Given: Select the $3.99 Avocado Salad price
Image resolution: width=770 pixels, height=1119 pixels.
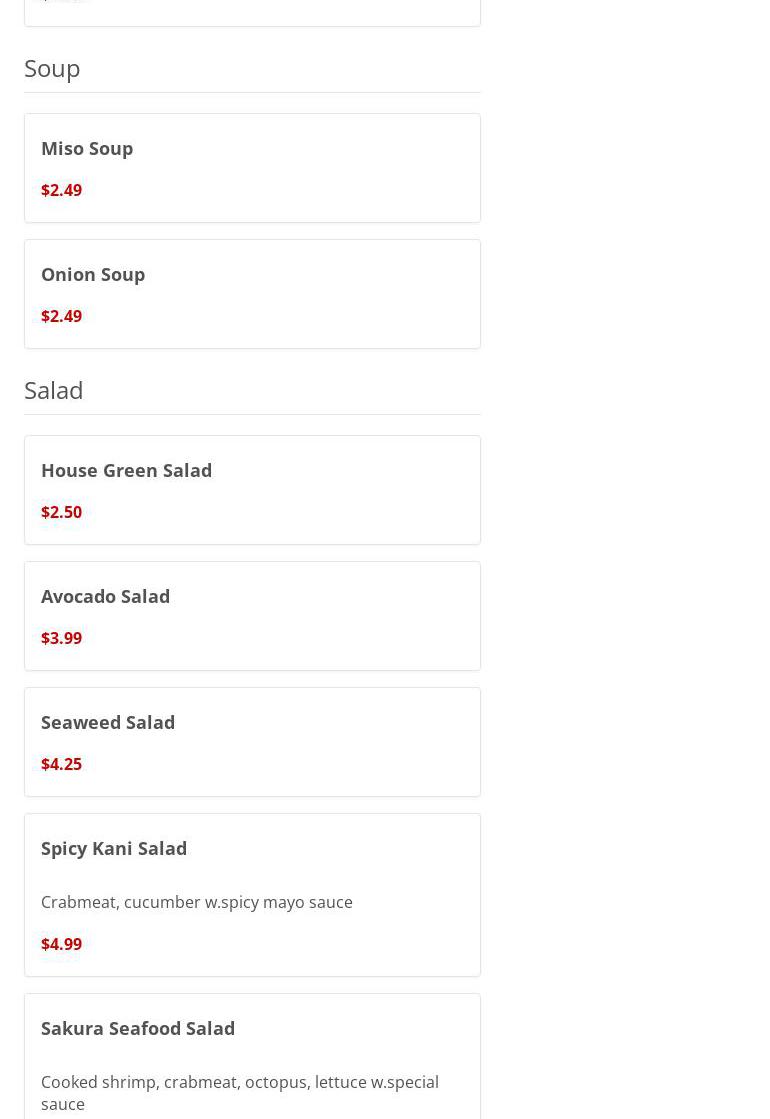Looking at the screenshot, I should tap(61, 638).
